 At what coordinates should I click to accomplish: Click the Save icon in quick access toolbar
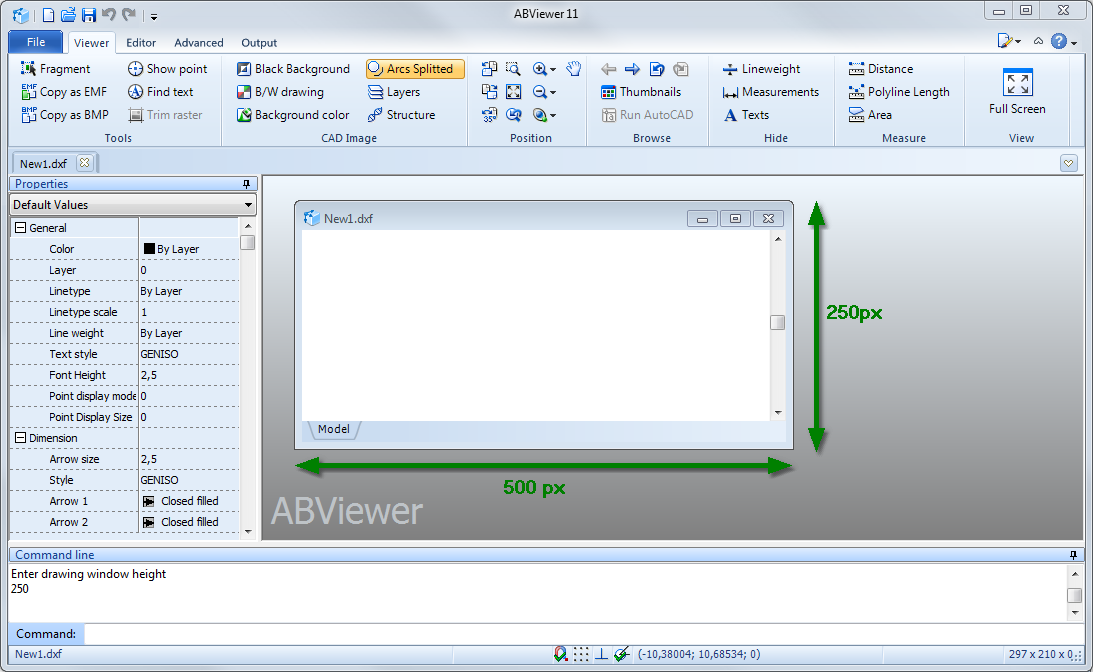pyautogui.click(x=89, y=15)
